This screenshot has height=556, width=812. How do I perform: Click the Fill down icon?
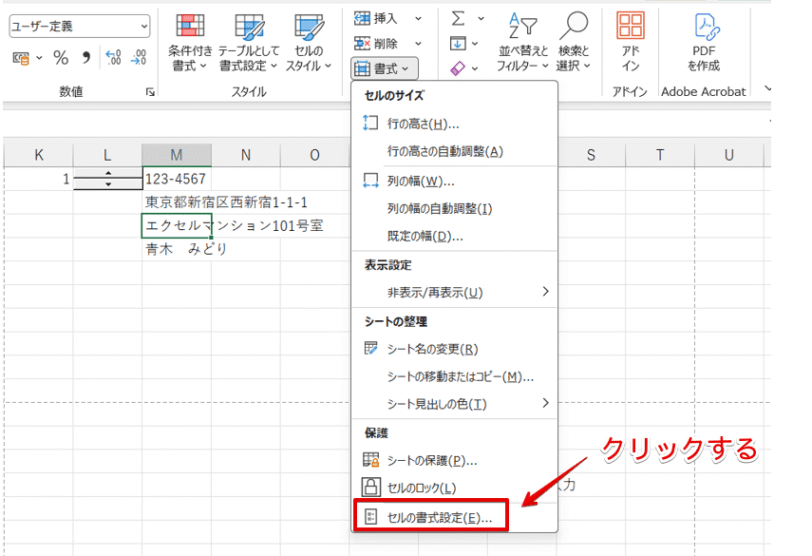coord(457,43)
